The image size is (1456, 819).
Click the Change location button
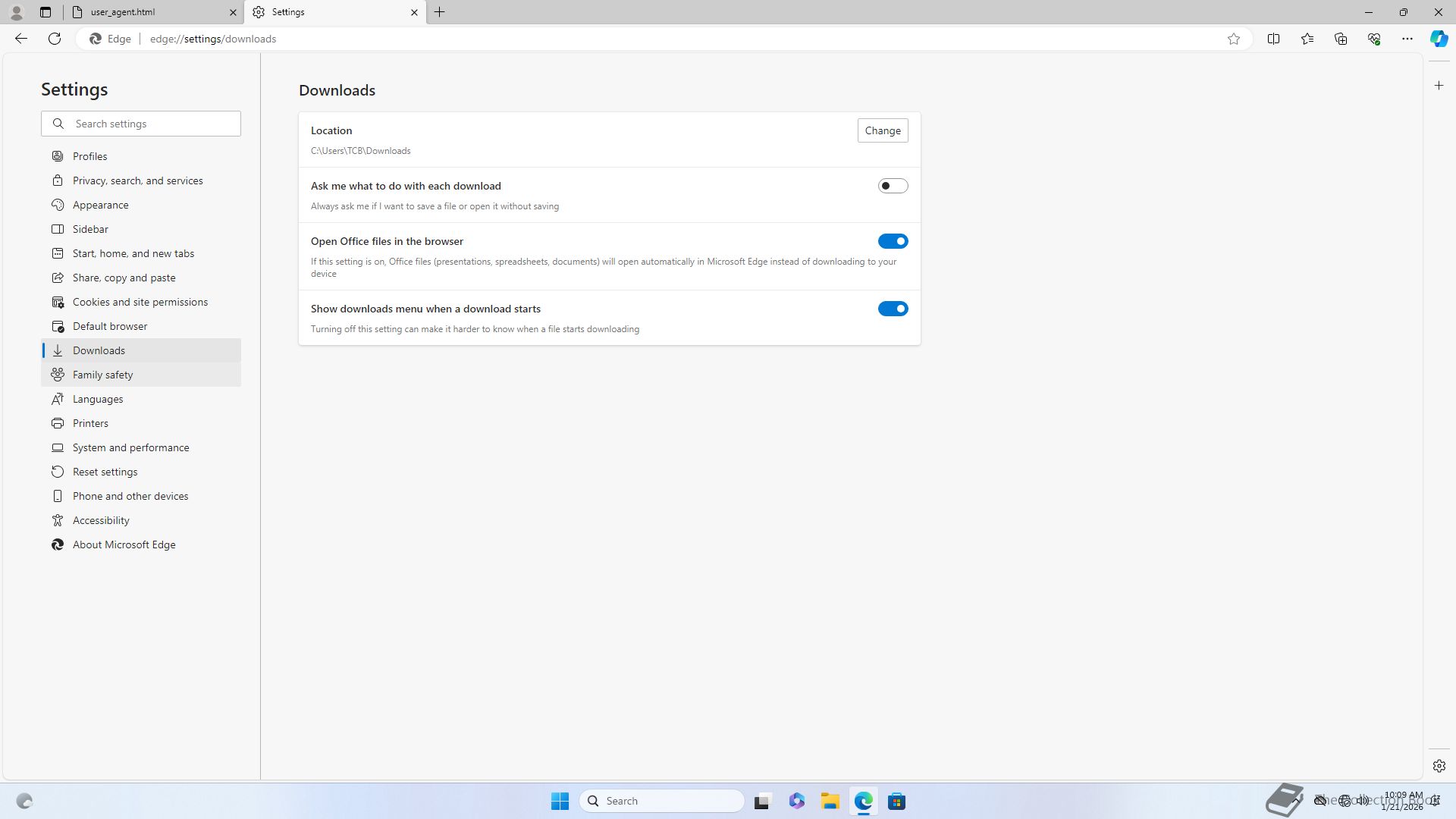[882, 130]
